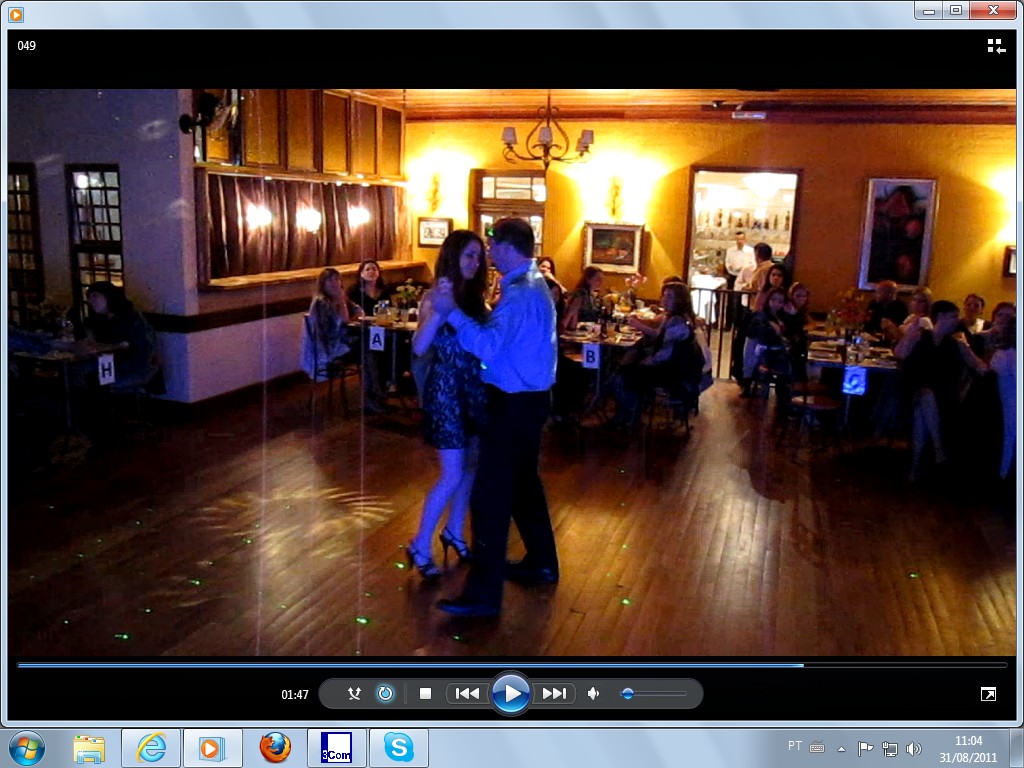
Task: Show hidden system tray icons
Action: pyautogui.click(x=841, y=748)
